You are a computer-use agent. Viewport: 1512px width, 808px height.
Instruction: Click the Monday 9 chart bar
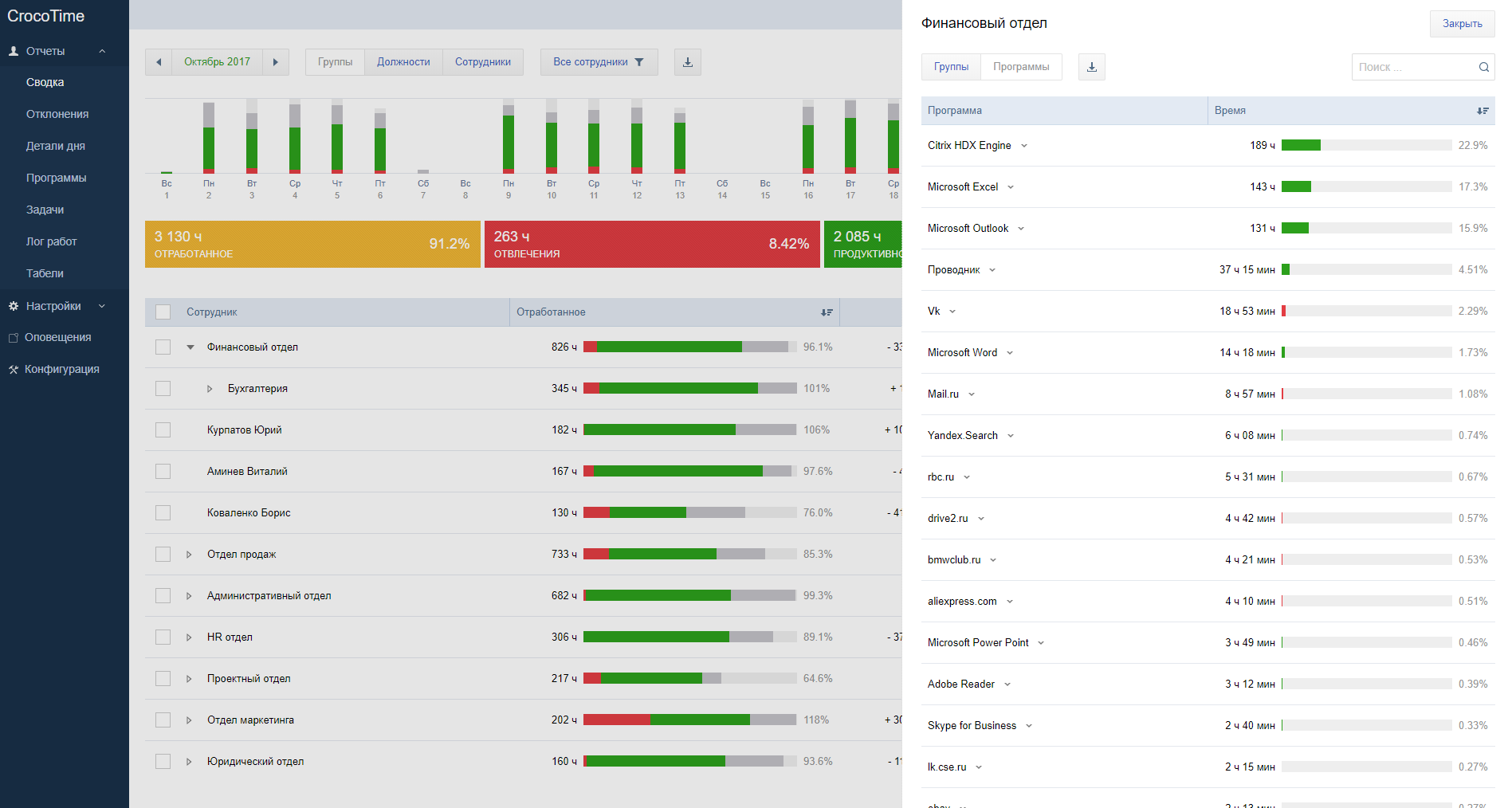tap(509, 137)
